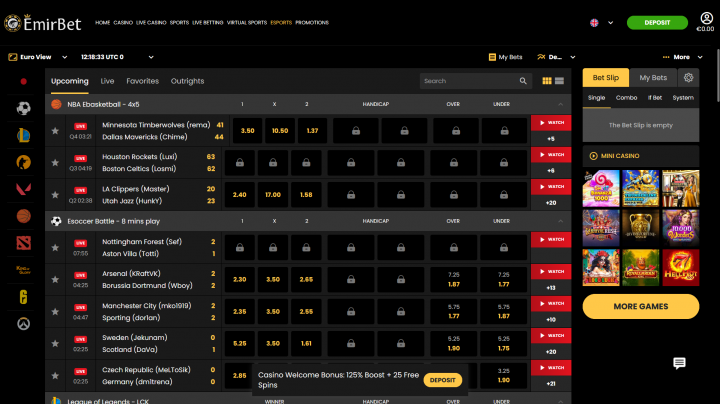The width and height of the screenshot is (720, 404).
Task: Click Deposit in the welcome bonus banner
Action: [442, 380]
